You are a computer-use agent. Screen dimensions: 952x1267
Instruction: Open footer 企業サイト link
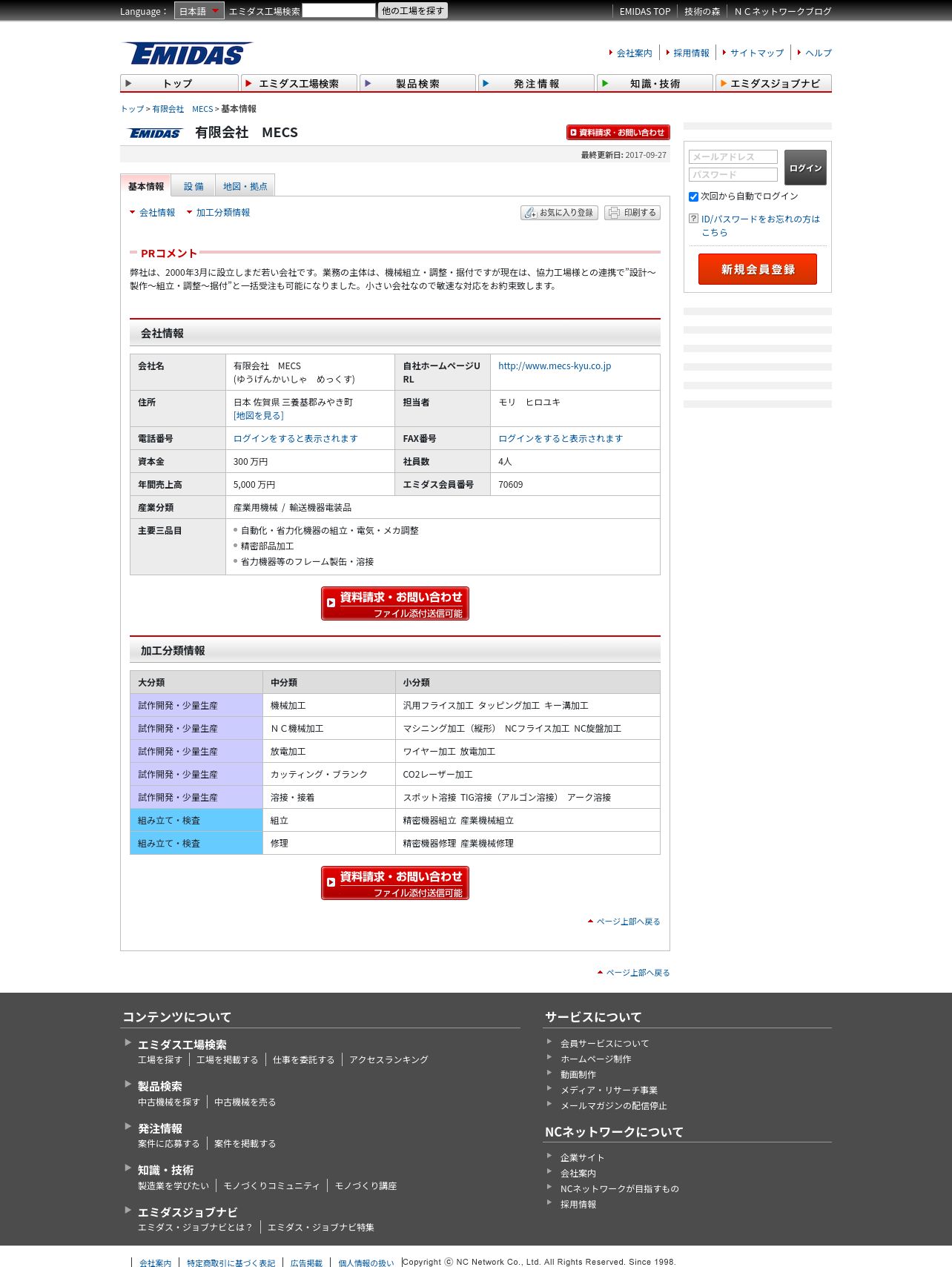[583, 1158]
